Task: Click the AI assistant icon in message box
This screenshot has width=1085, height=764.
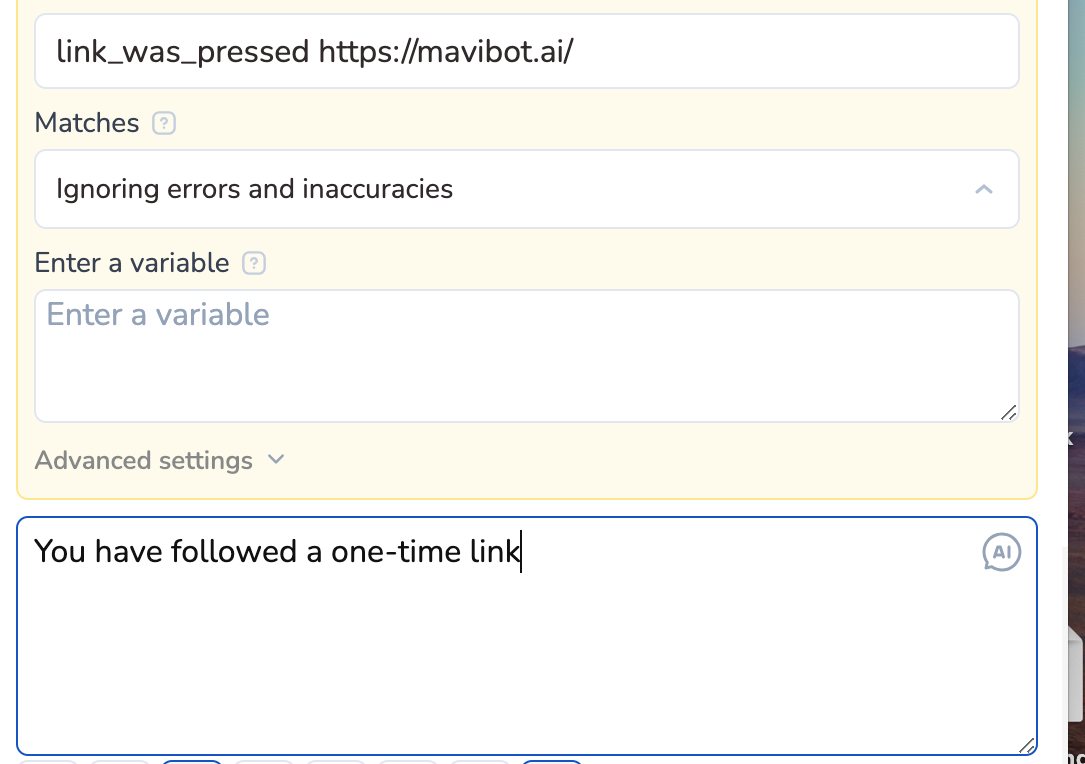Action: 1001,552
